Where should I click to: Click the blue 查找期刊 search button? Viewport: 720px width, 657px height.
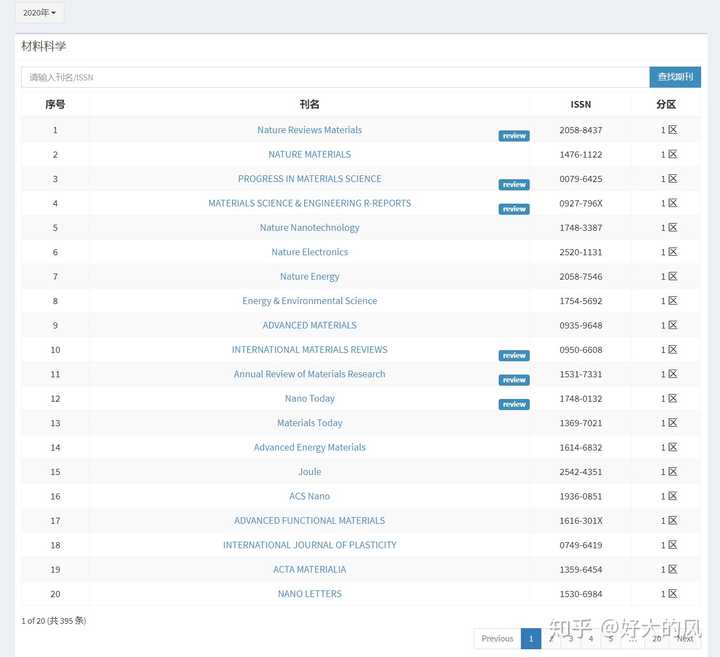(675, 77)
